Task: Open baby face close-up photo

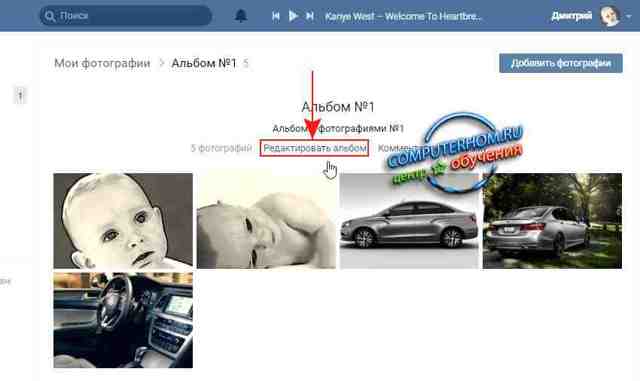Action: [x=123, y=221]
